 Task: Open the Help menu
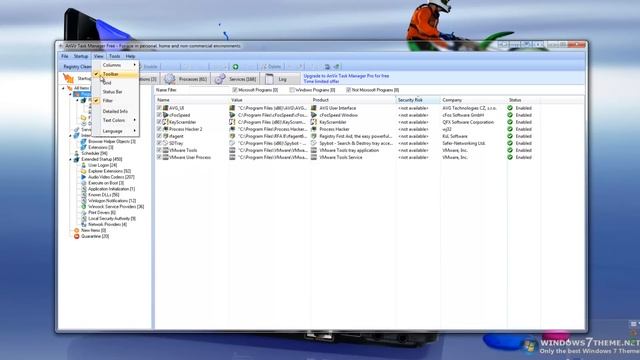click(130, 56)
